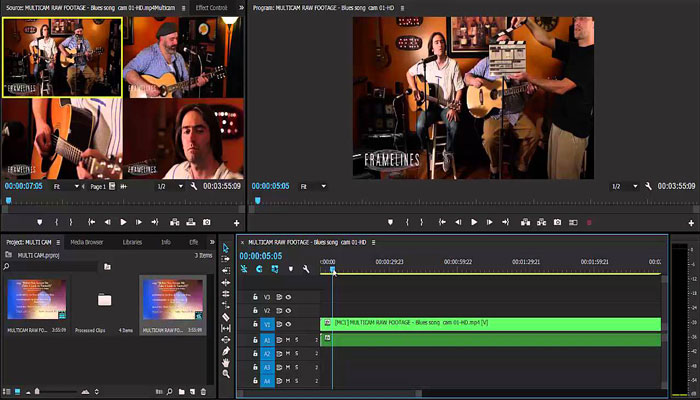Click Extract button in Program monitor
The height and width of the screenshot is (400, 700).
coord(542,222)
